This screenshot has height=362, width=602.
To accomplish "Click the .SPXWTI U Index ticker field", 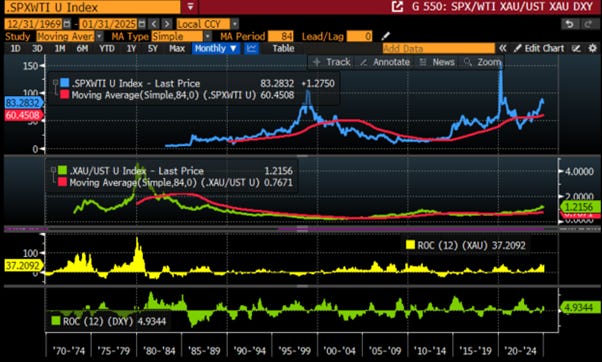I will pyautogui.click(x=93, y=7).
